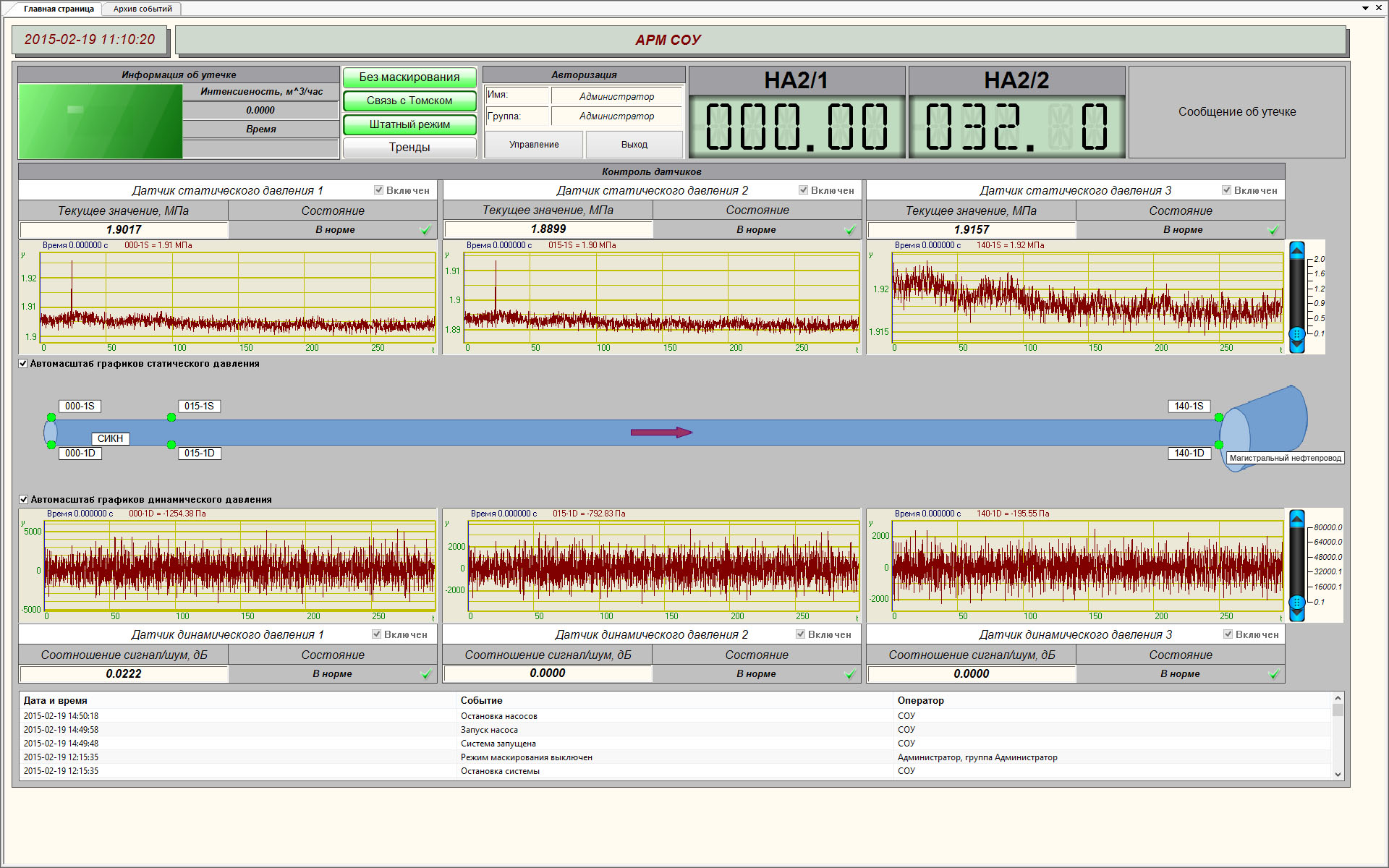Screen dimensions: 1389x868
Task: Select the Режим маскирования выключен event row
Action: pyautogui.click(x=676, y=757)
